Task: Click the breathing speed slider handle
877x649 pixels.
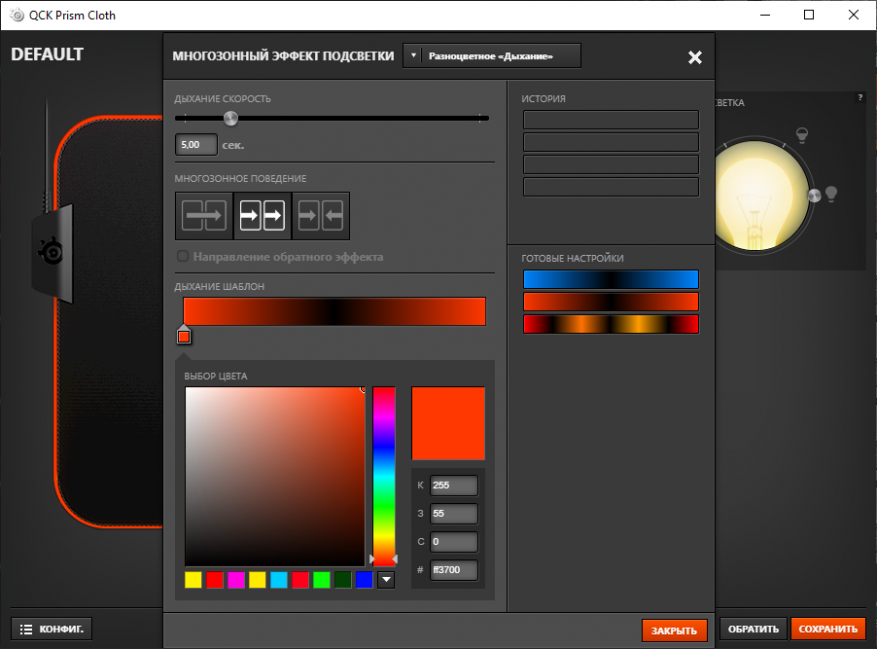Action: coord(230,118)
